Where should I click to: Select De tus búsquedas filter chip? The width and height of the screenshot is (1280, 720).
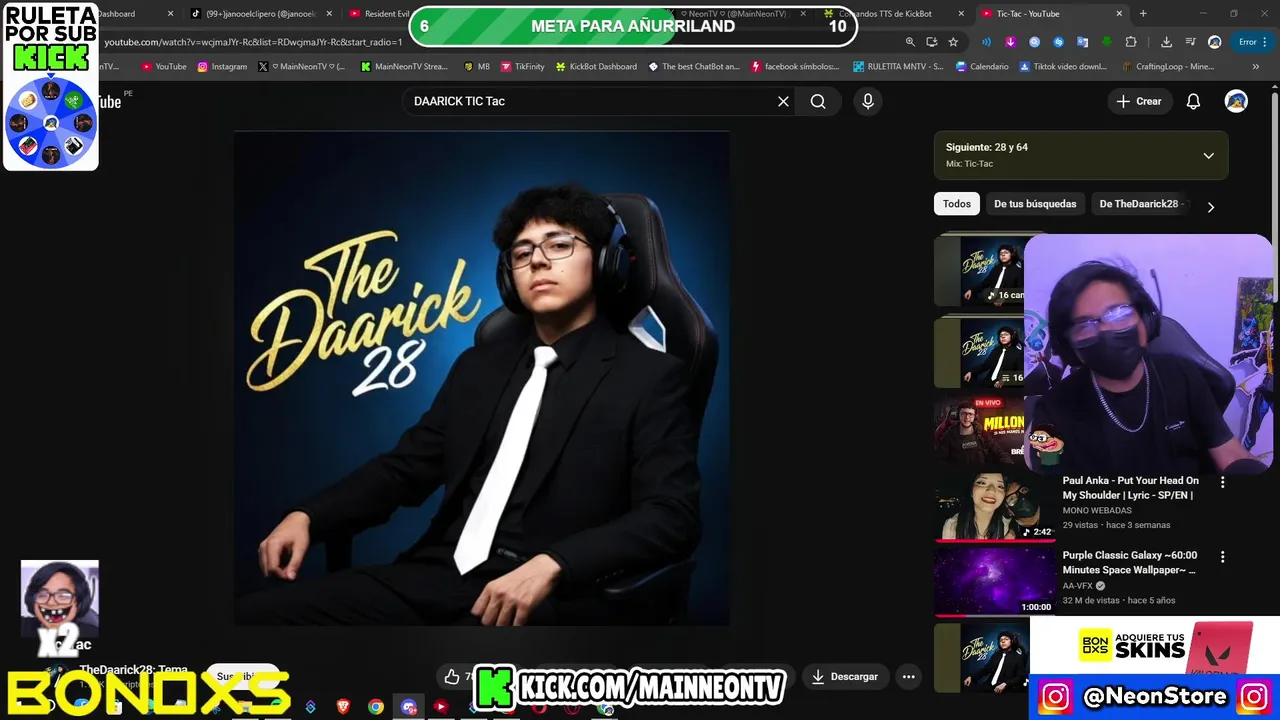(x=1035, y=204)
